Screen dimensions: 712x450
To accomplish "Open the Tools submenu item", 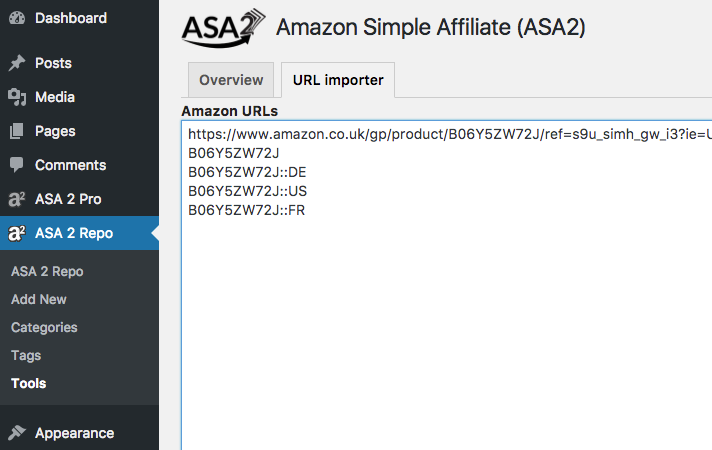I will point(29,383).
